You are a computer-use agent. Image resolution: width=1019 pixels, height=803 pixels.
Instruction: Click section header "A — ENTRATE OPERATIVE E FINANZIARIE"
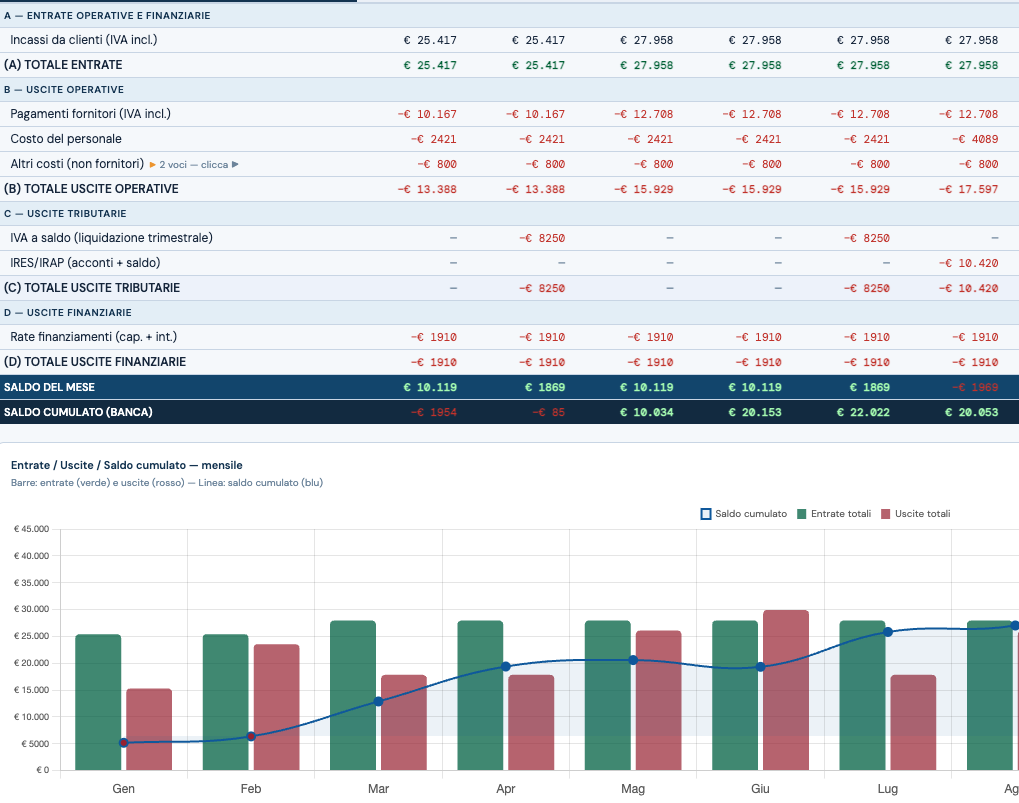point(107,16)
